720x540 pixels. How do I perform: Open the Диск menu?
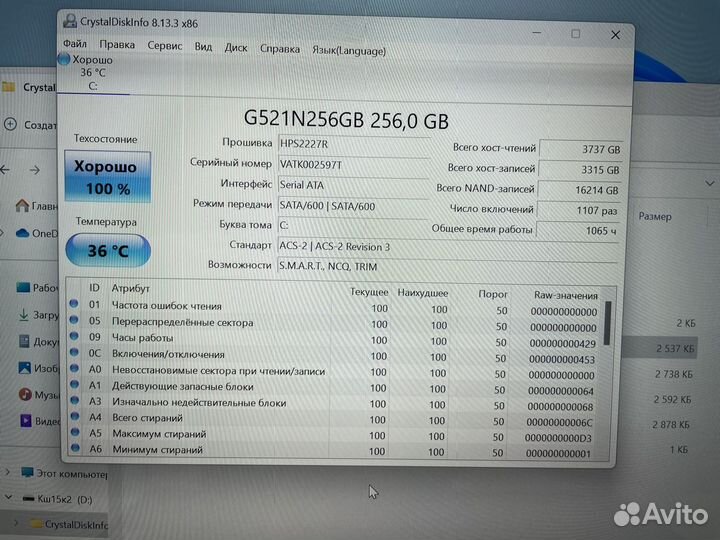[236, 48]
